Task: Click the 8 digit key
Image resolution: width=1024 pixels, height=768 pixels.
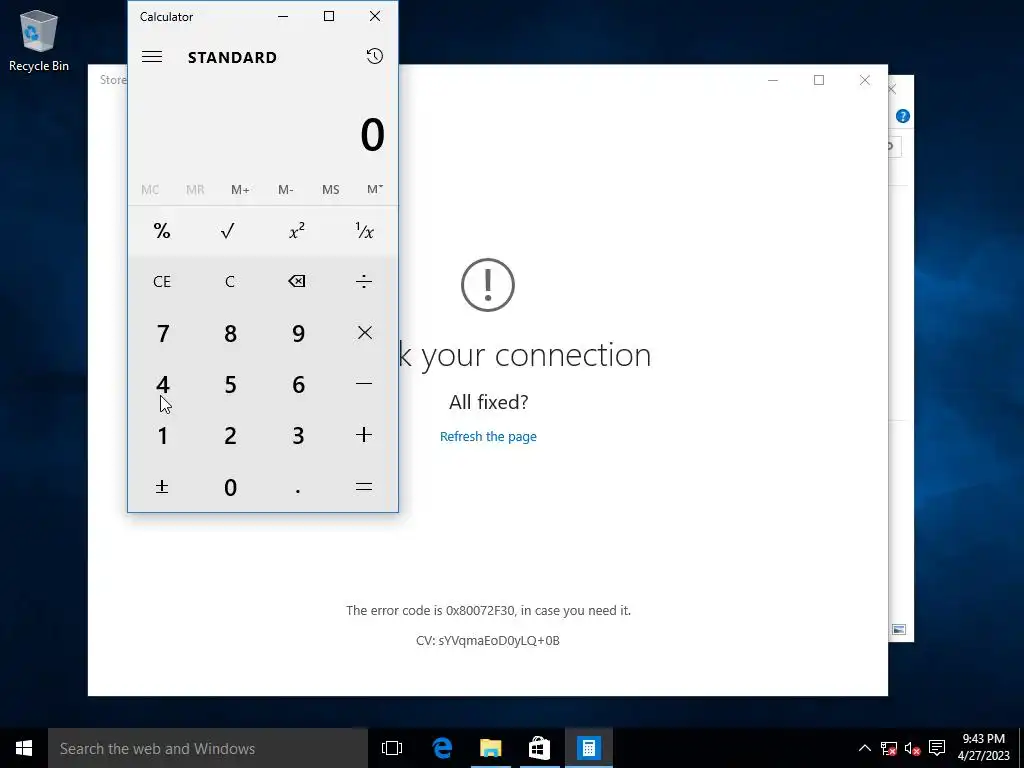Action: [x=229, y=333]
